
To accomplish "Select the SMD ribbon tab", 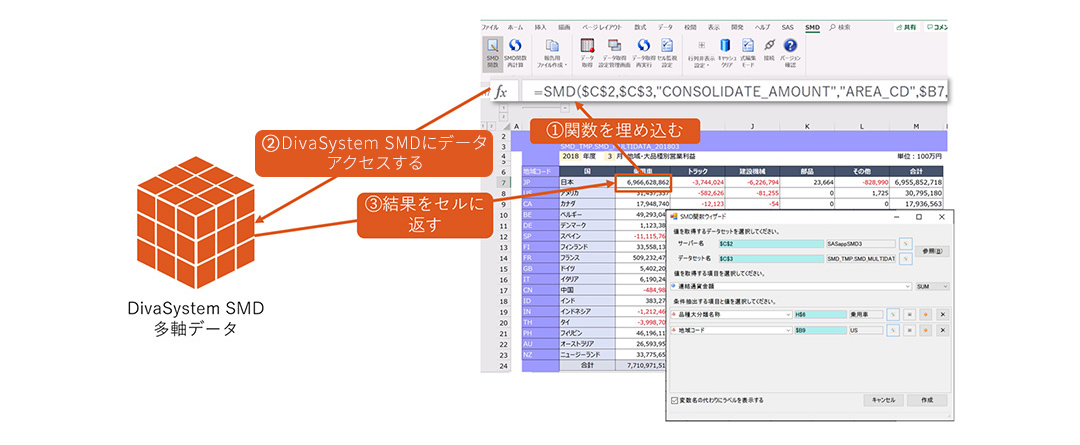I will click(x=813, y=27).
